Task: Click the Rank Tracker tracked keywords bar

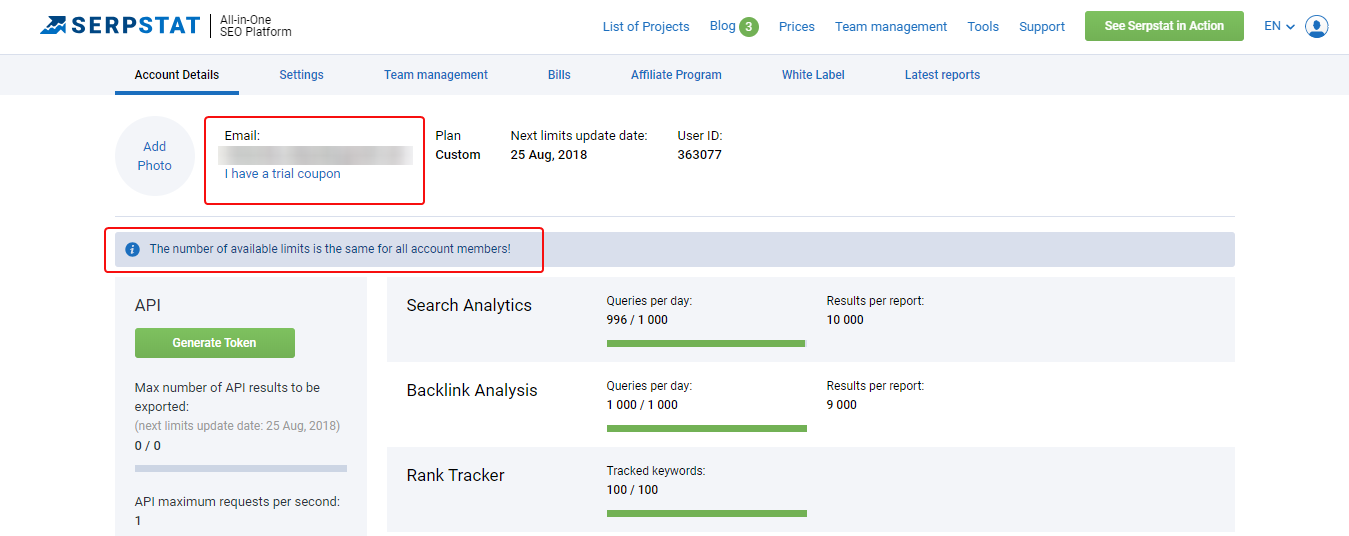Action: point(707,513)
